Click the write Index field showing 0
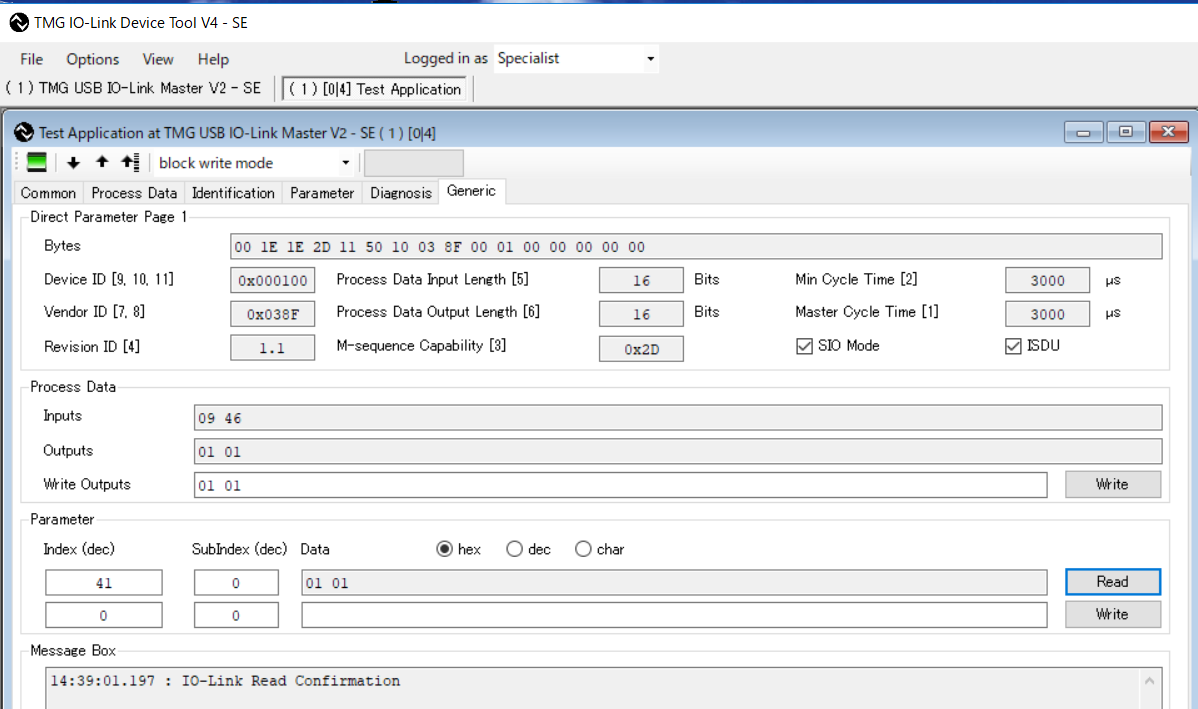The height and width of the screenshot is (709, 1198). (104, 615)
